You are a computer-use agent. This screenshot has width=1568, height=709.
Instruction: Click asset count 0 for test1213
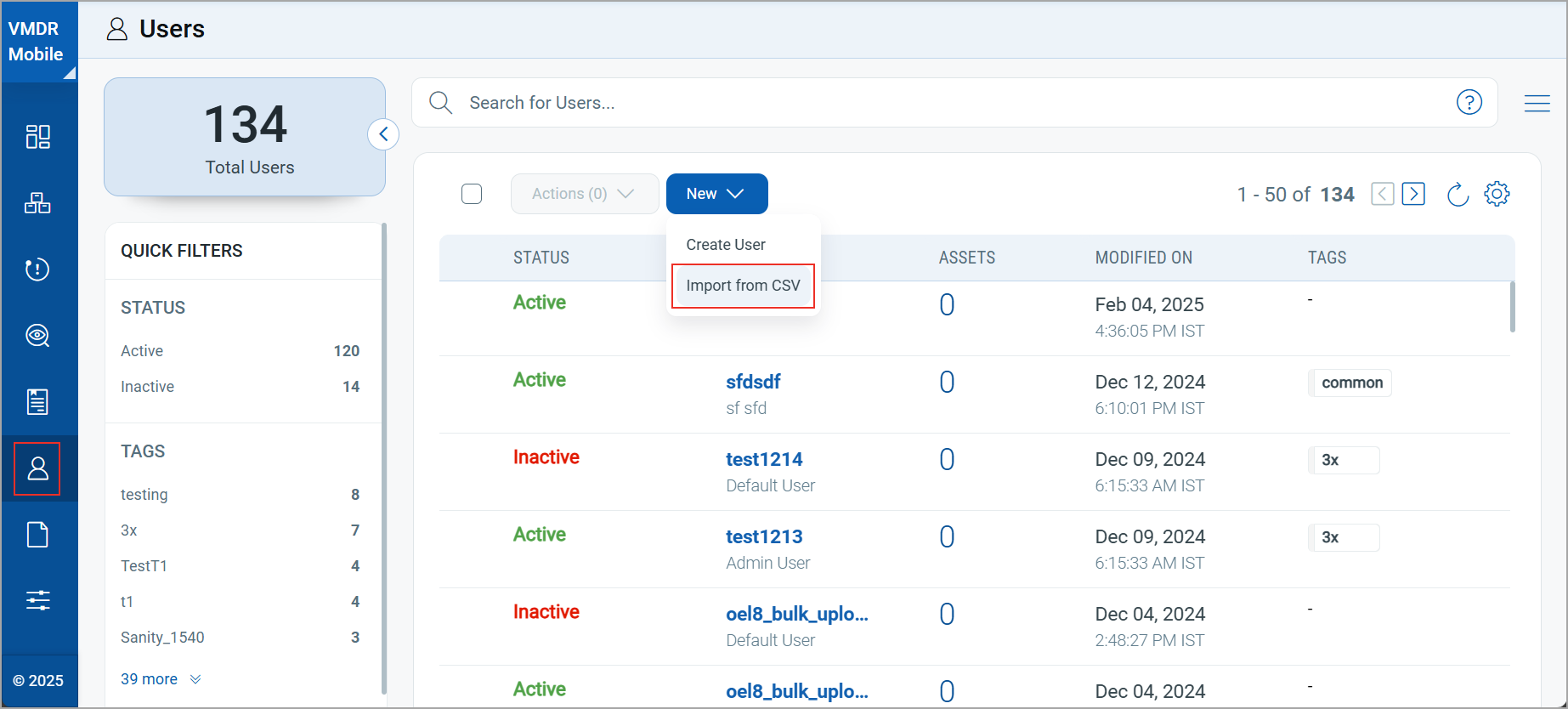click(947, 536)
